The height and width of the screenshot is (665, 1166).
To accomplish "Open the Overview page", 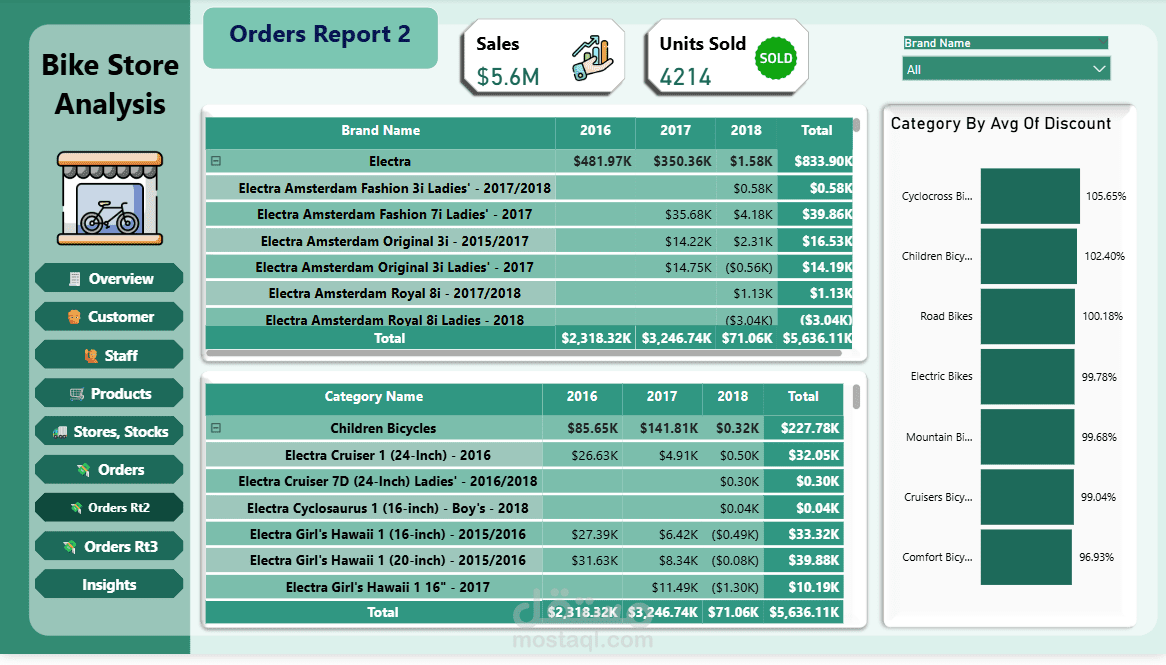I will point(109,278).
